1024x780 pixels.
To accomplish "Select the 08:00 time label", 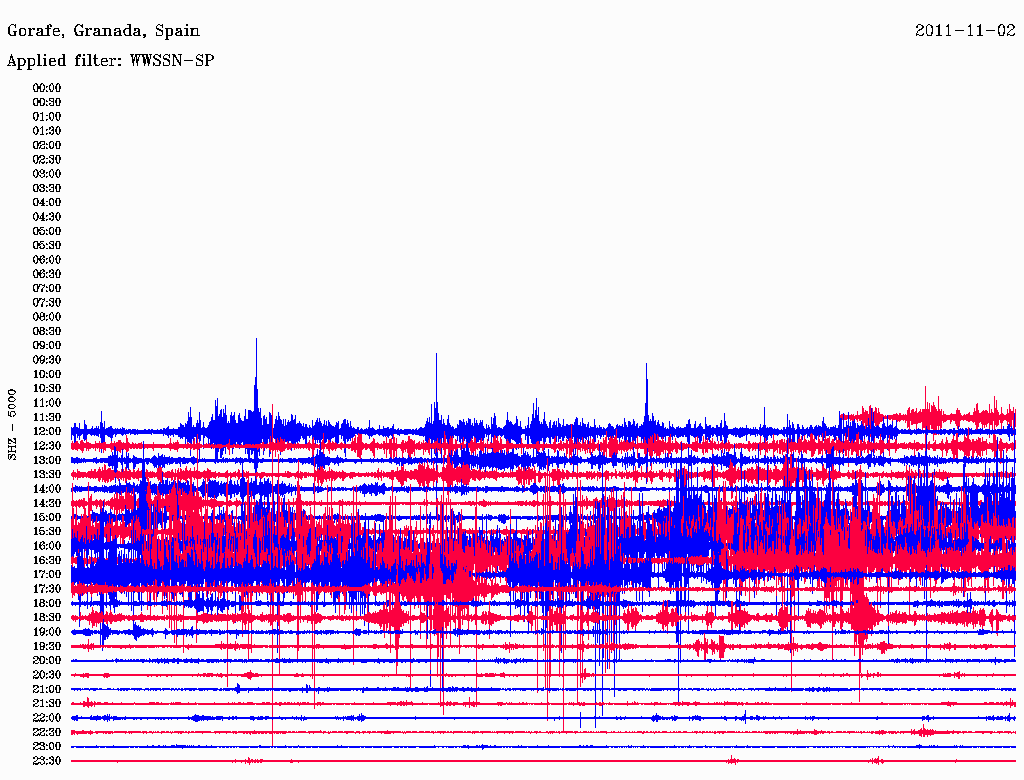I will click(47, 317).
